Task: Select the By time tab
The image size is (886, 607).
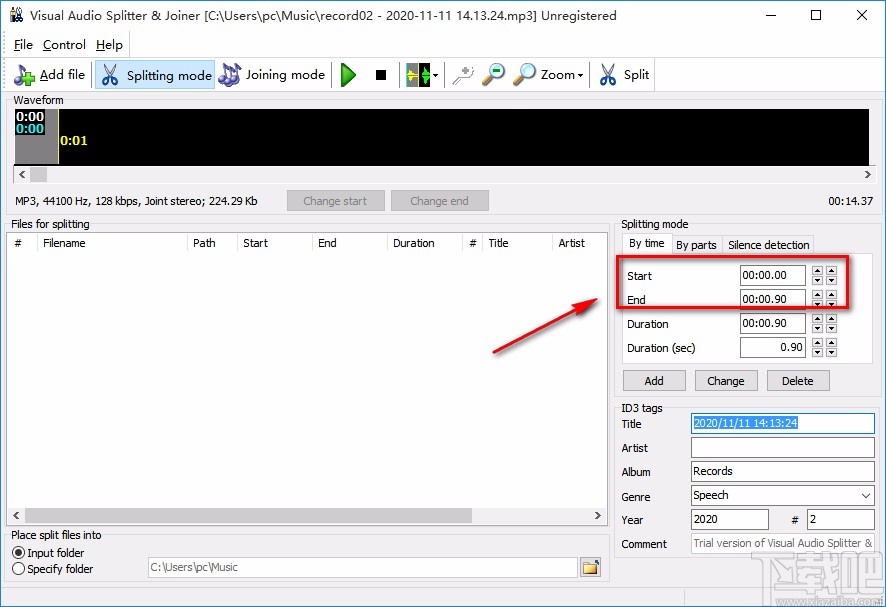Action: point(646,244)
